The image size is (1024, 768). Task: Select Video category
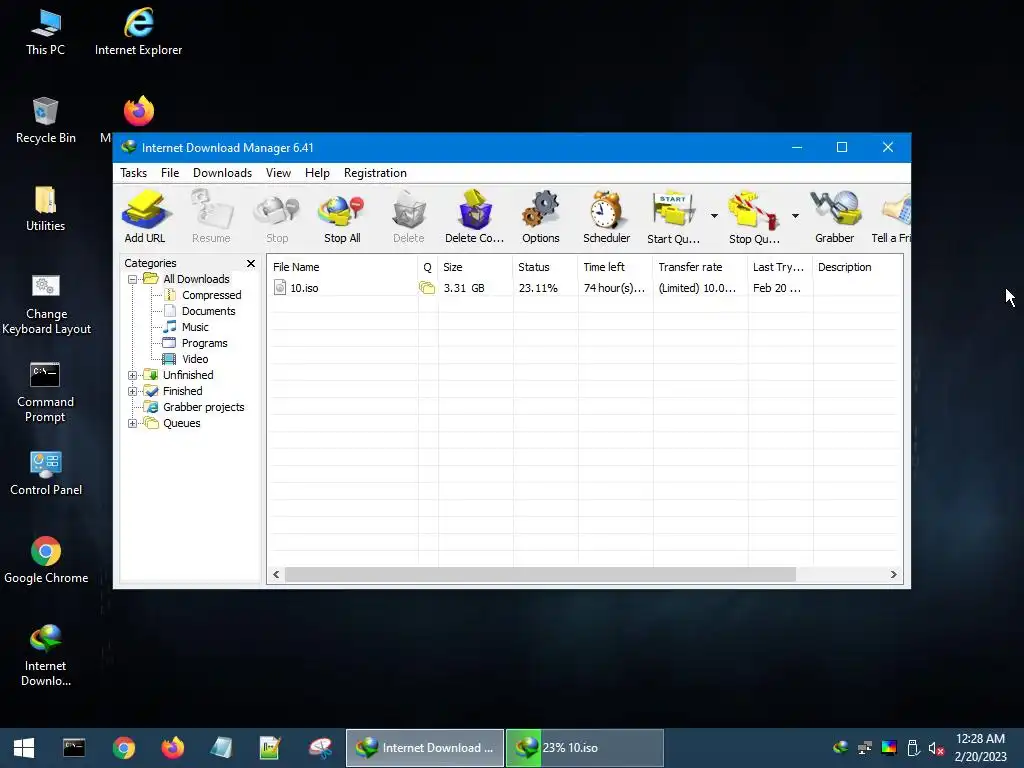[195, 359]
